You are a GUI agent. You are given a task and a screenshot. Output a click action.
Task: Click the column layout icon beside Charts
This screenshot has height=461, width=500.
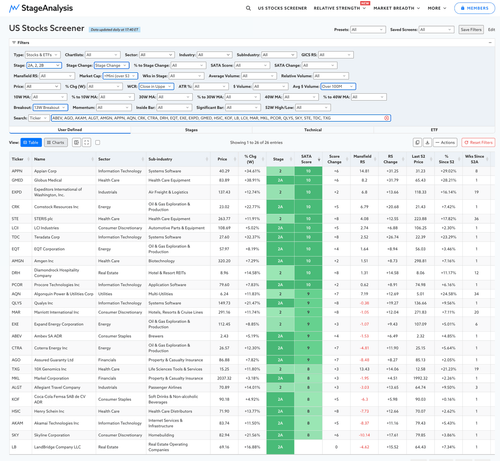click(x=76, y=143)
